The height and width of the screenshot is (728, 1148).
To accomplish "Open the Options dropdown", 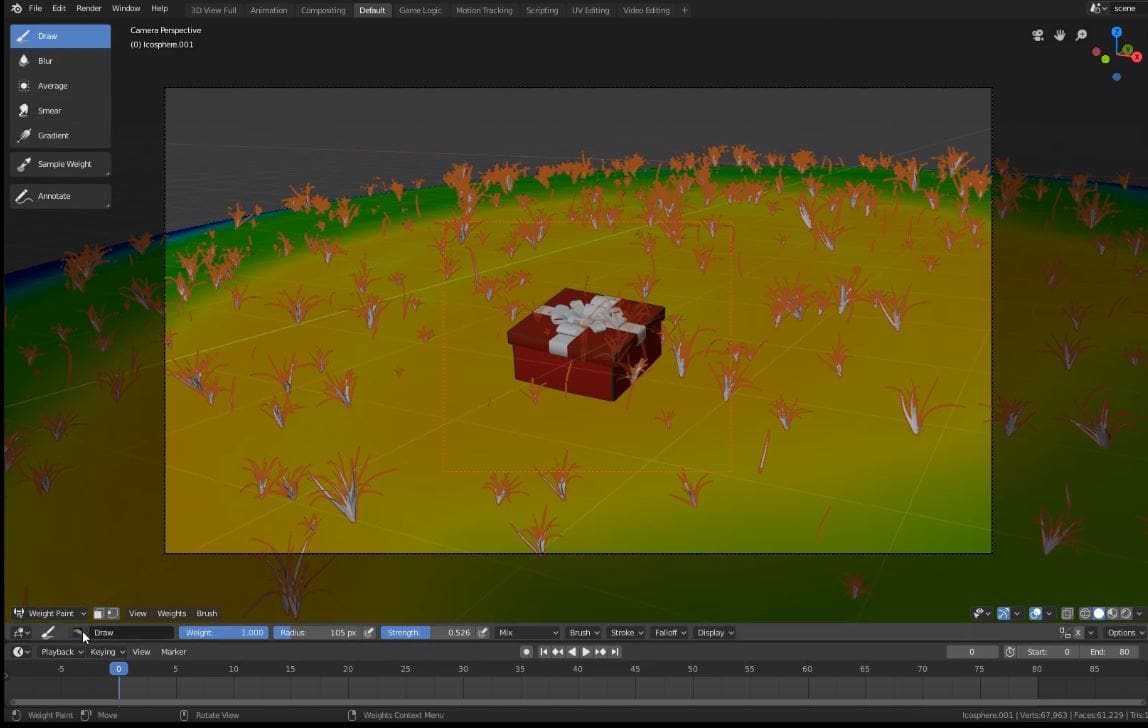I will [x=1125, y=633].
